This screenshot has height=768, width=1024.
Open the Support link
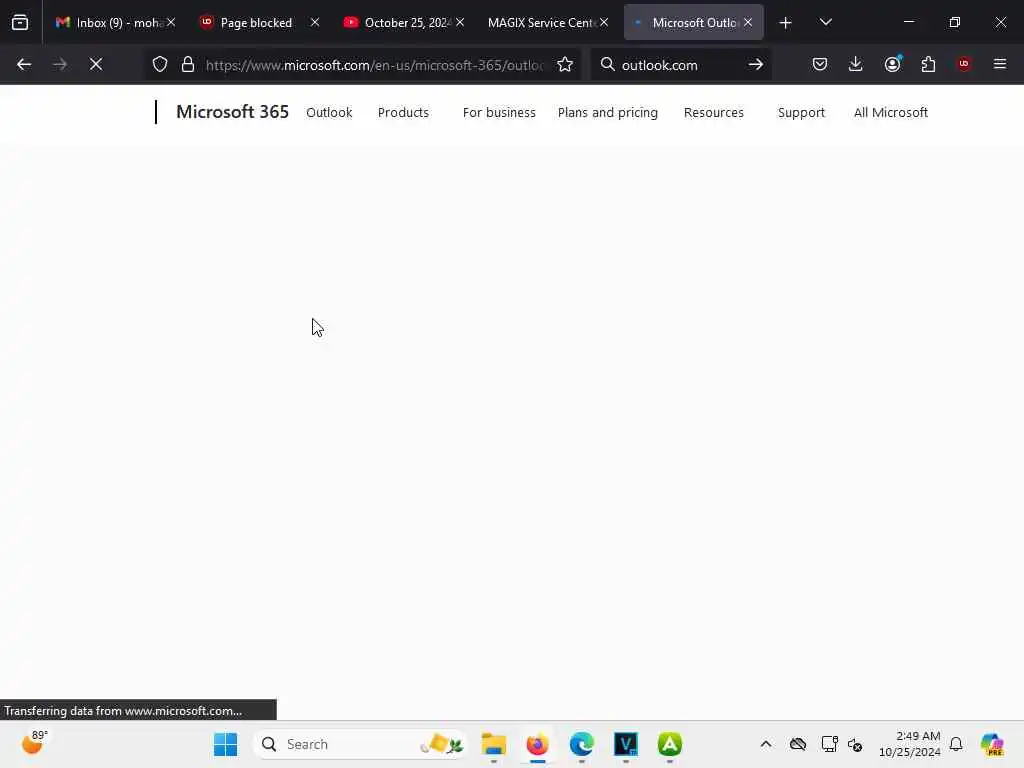click(801, 112)
